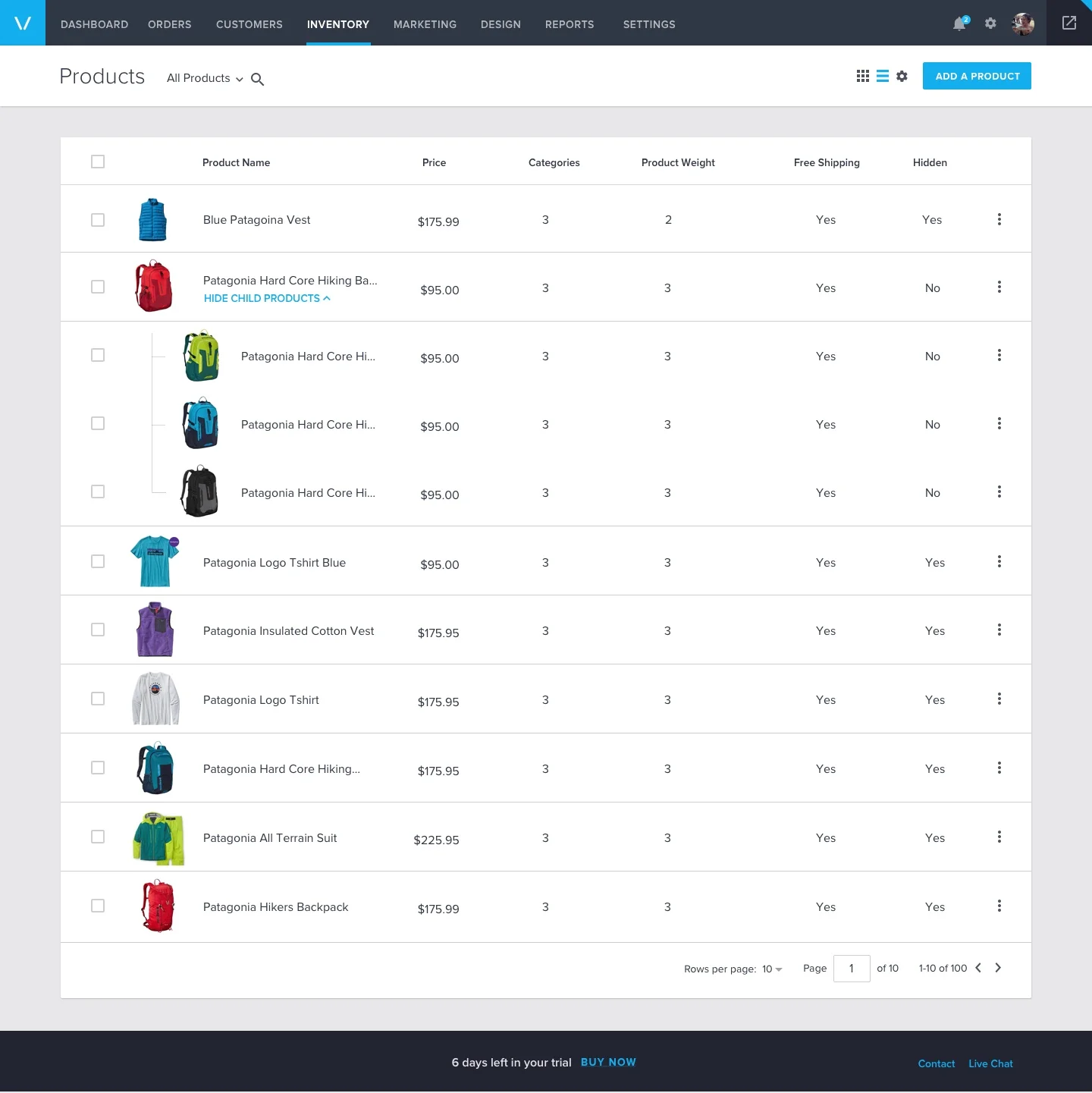Open the notifications bell
Screen dimensions: 1092x1093
click(x=960, y=24)
